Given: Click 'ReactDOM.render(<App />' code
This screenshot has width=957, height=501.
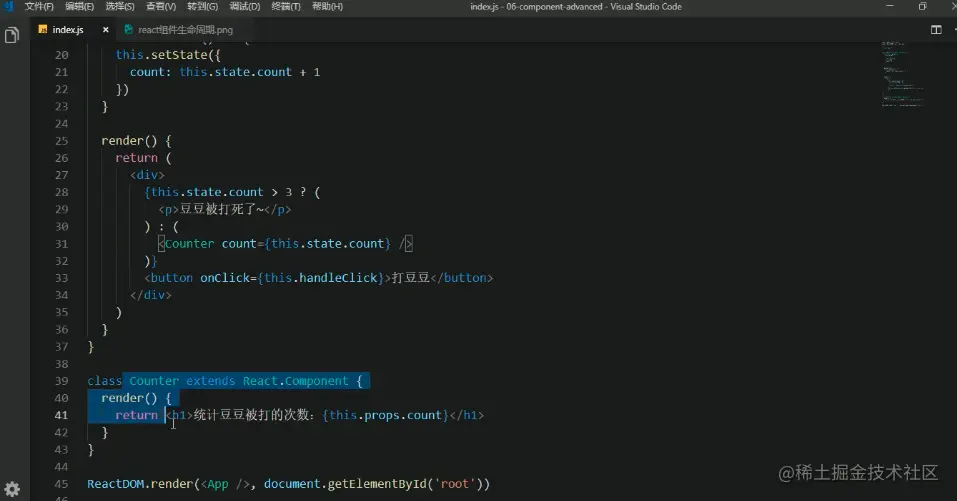Looking at the screenshot, I should pos(168,485).
